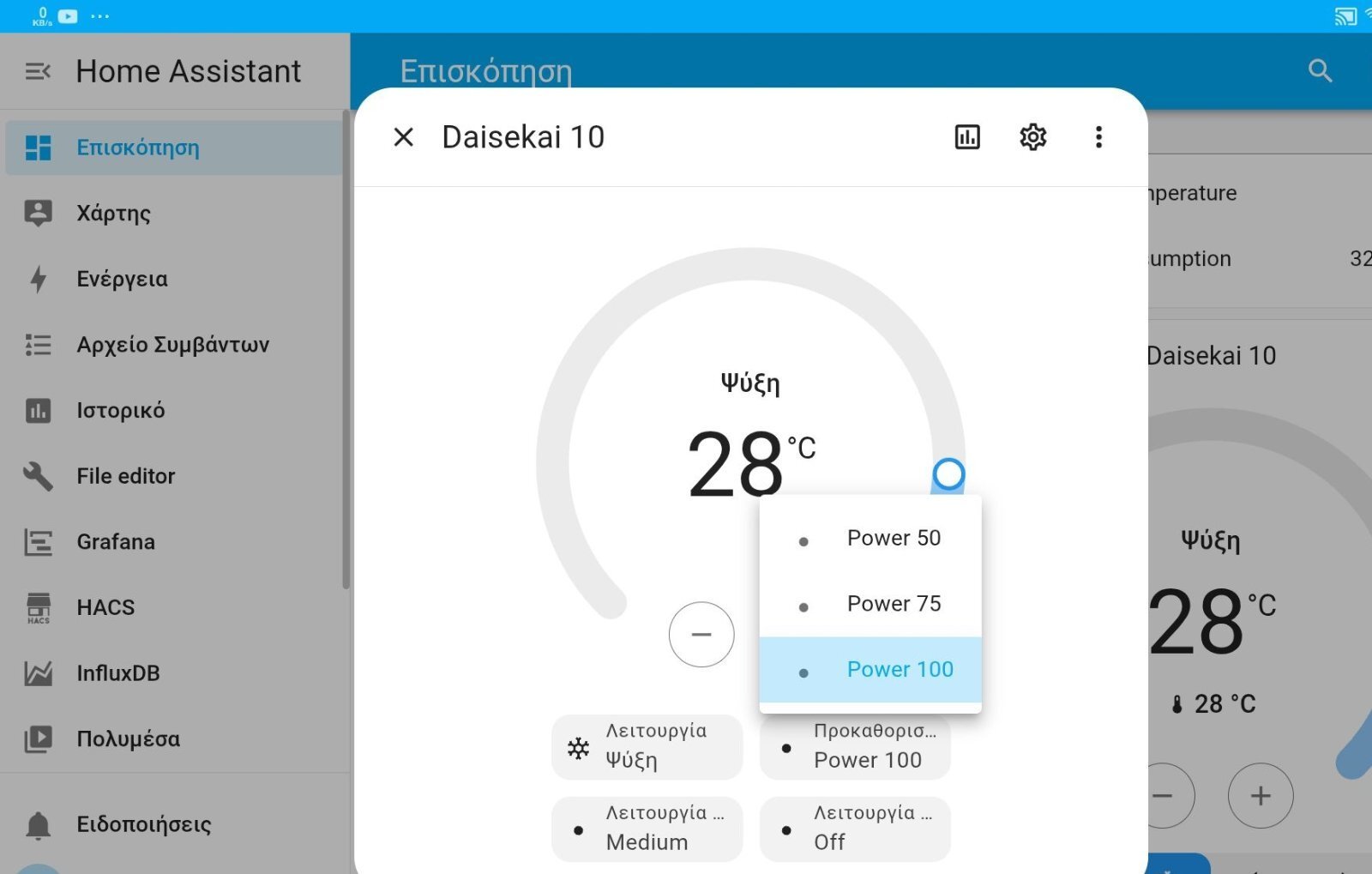Tap the YouTube icon in status bar
This screenshot has width=1372, height=874.
[x=68, y=16]
